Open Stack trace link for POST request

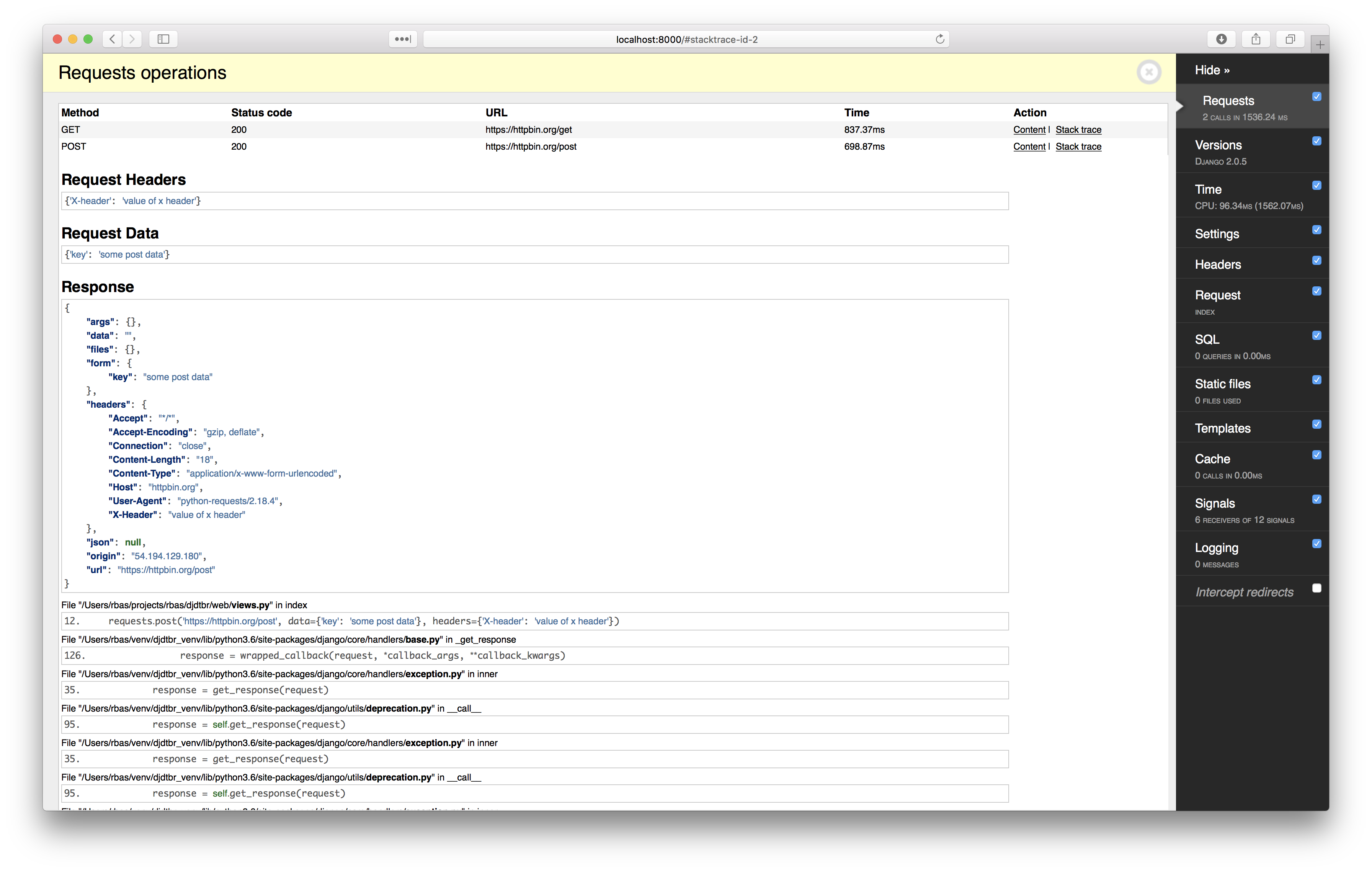coord(1078,147)
